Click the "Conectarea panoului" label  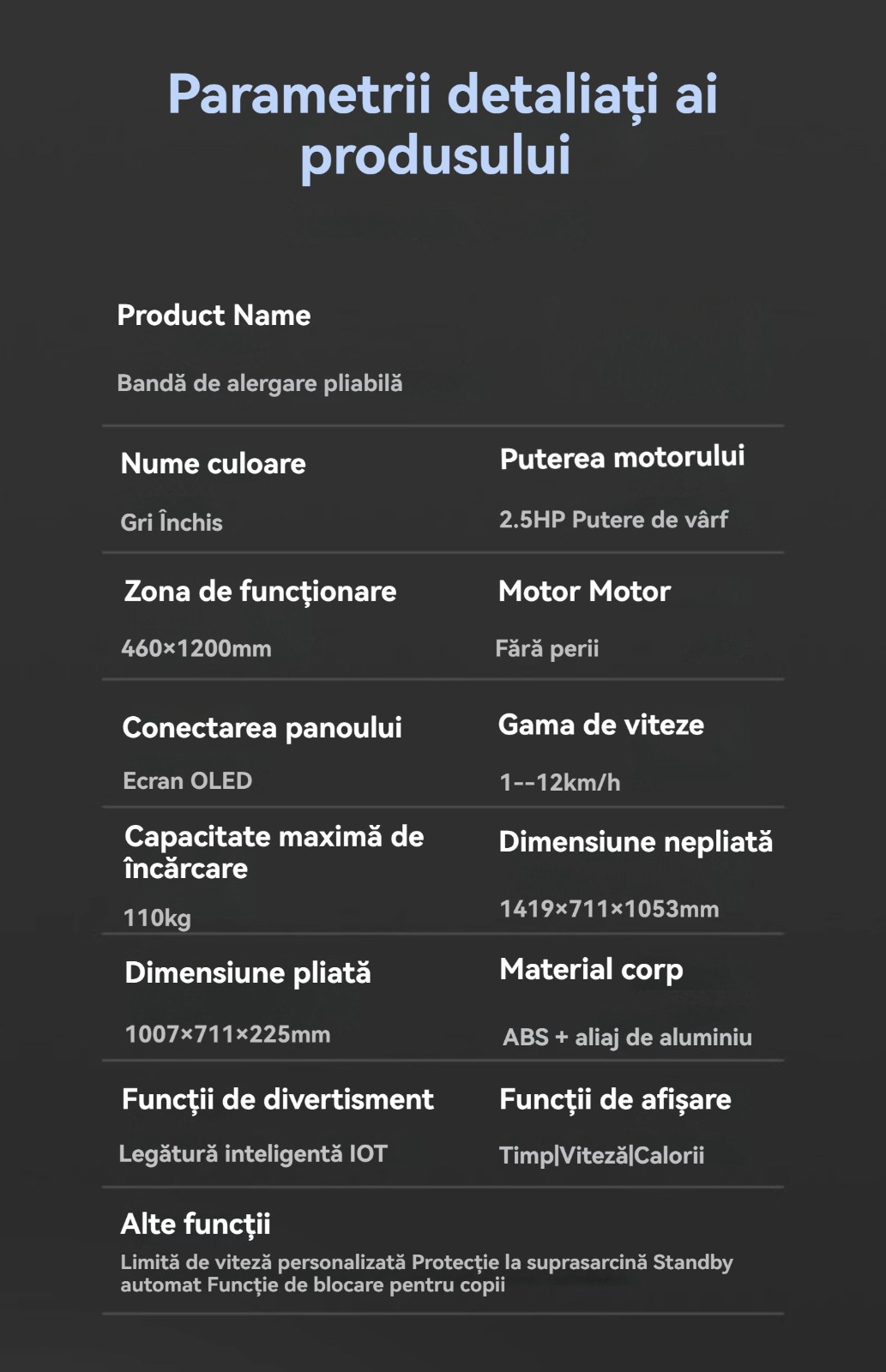[262, 728]
